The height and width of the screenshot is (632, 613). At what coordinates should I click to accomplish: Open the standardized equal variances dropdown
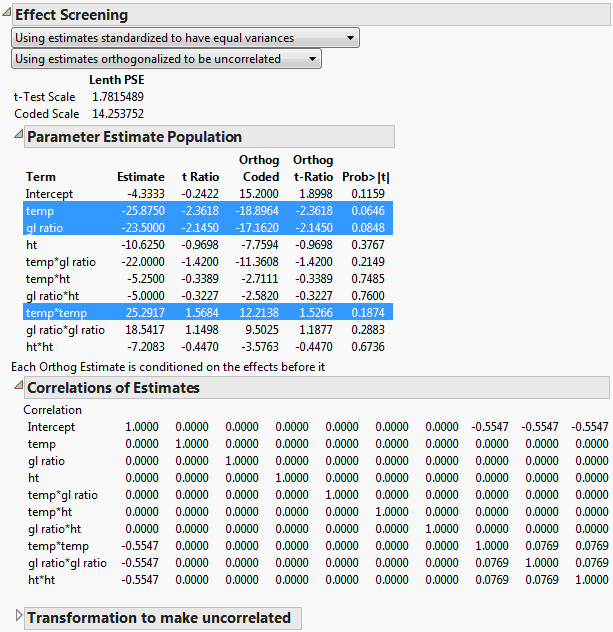[x=185, y=38]
